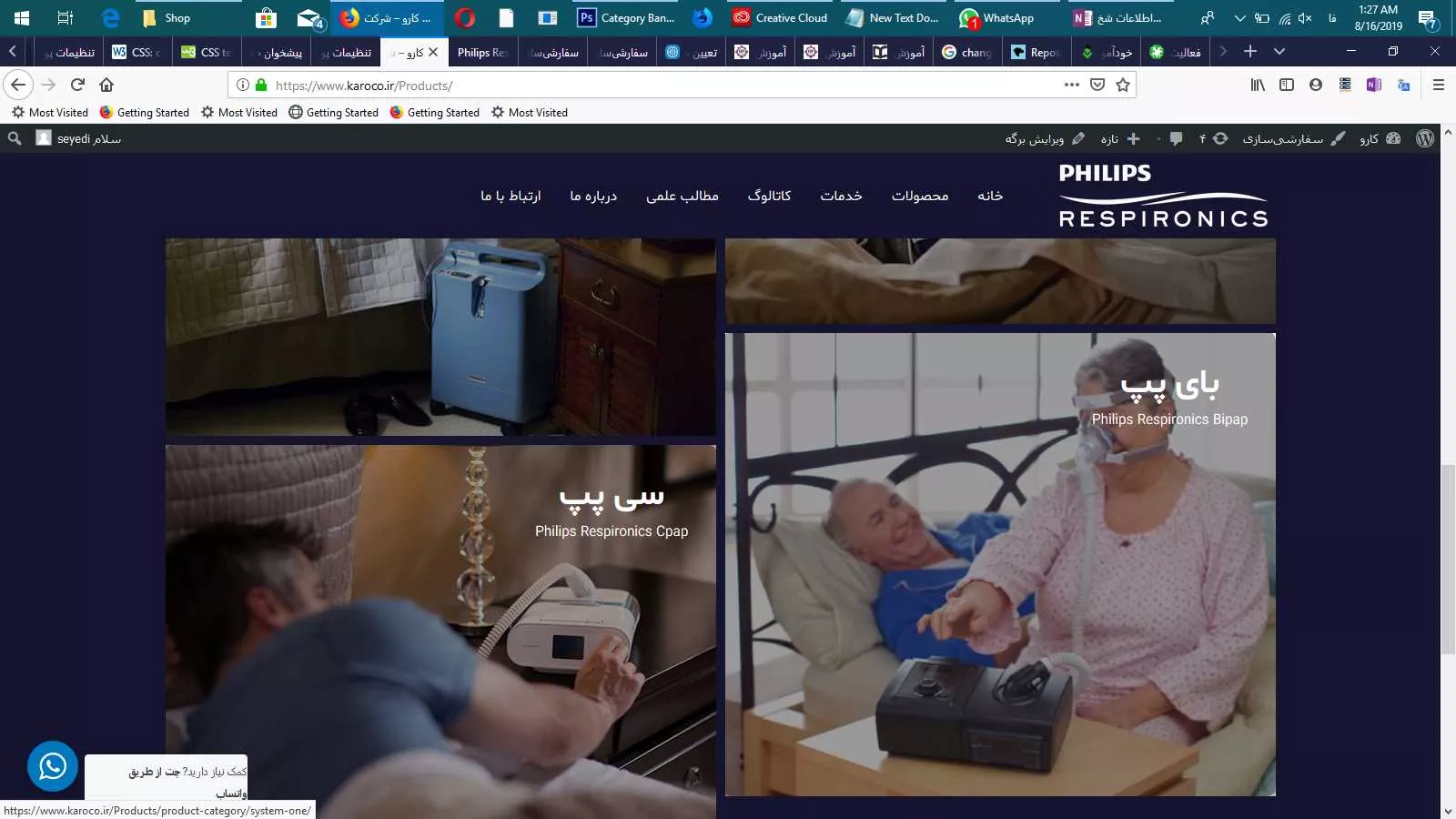Image resolution: width=1456 pixels, height=819 pixels.
Task: Reload the current page
Action: [x=77, y=85]
